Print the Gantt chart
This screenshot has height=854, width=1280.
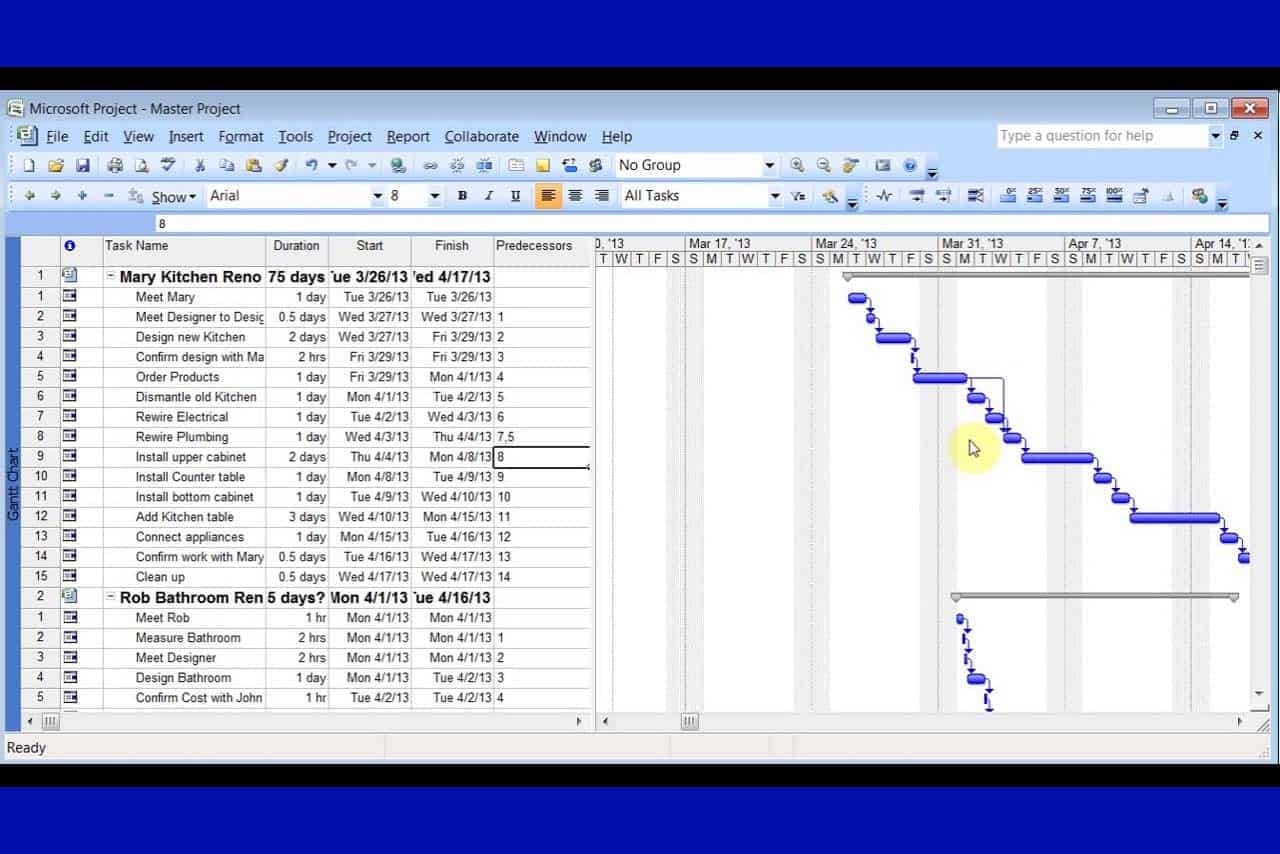(115, 166)
